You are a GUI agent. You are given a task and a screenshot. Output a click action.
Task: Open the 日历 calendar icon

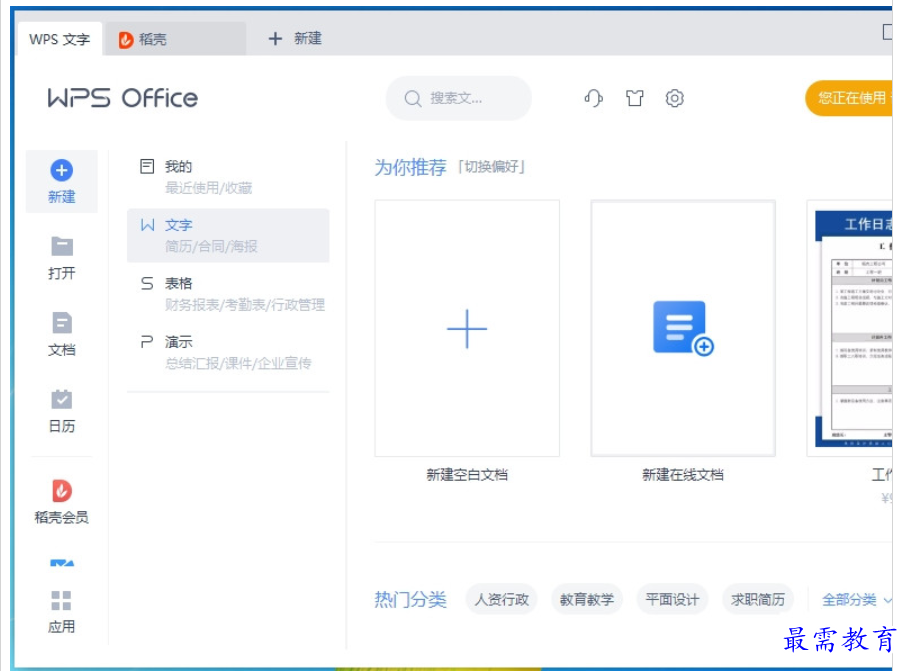tap(62, 399)
